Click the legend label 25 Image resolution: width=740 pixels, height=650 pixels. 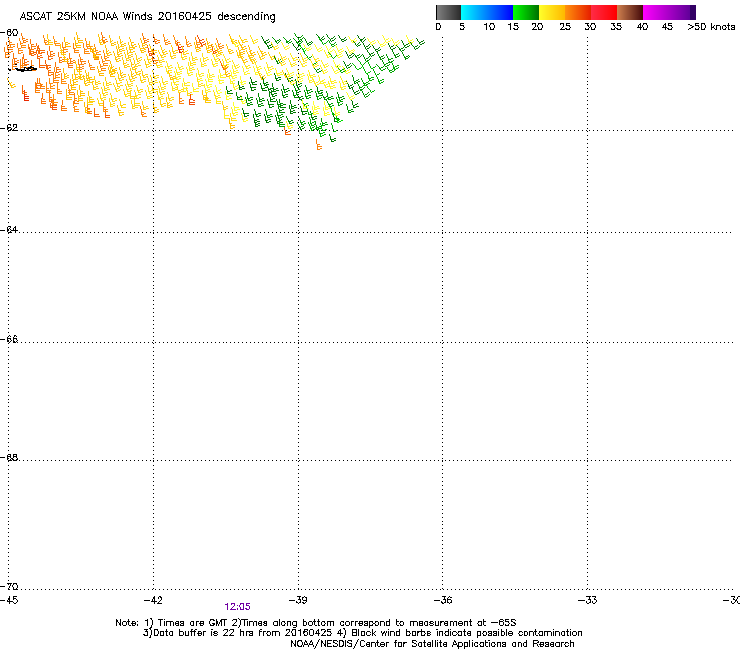pos(565,27)
